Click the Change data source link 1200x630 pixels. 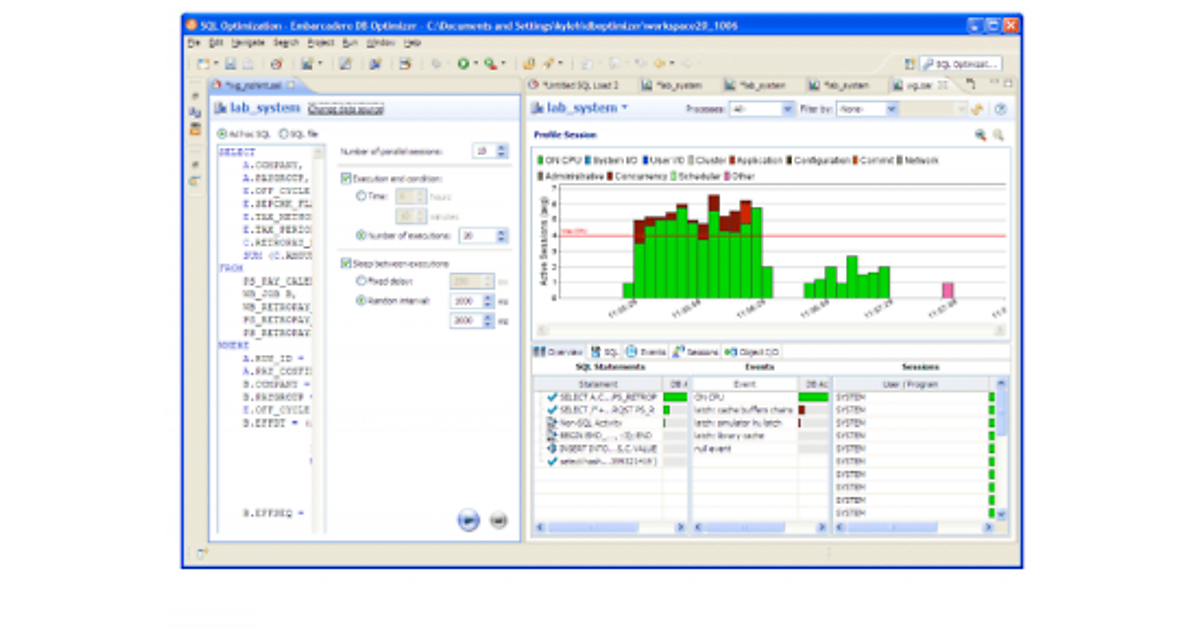point(346,108)
